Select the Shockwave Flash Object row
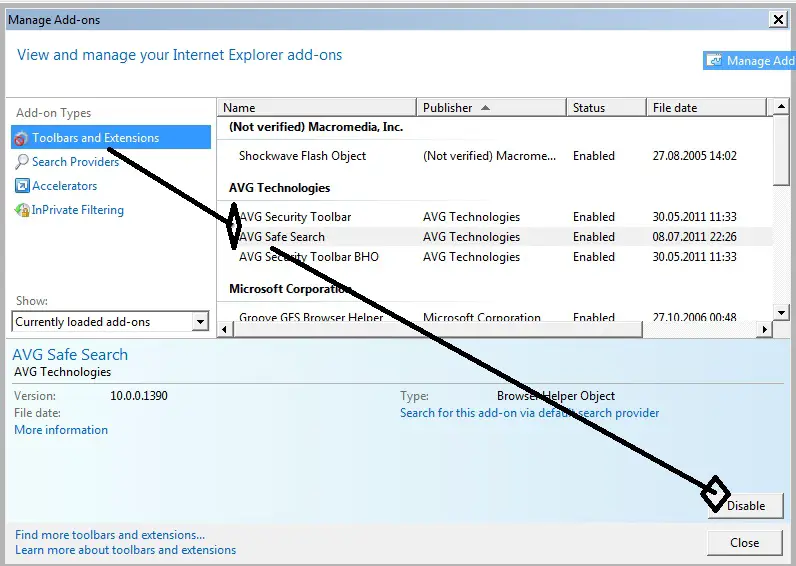 pyautogui.click(x=495, y=156)
